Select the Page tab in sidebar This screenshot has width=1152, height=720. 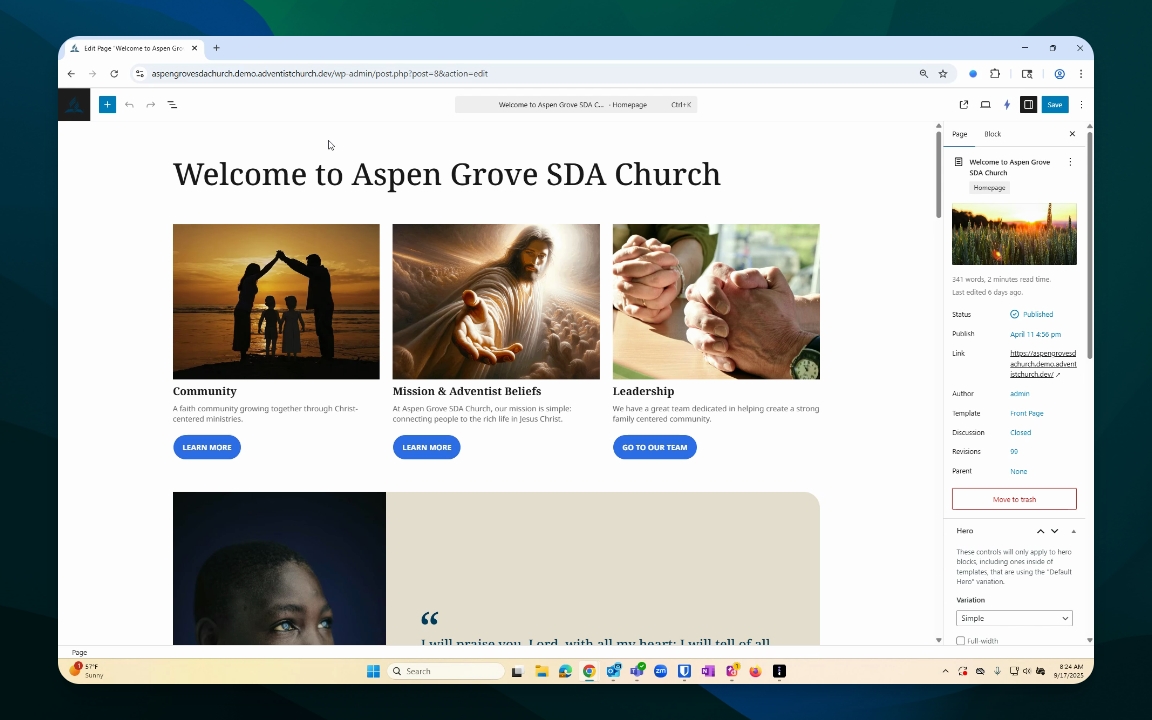tap(959, 134)
